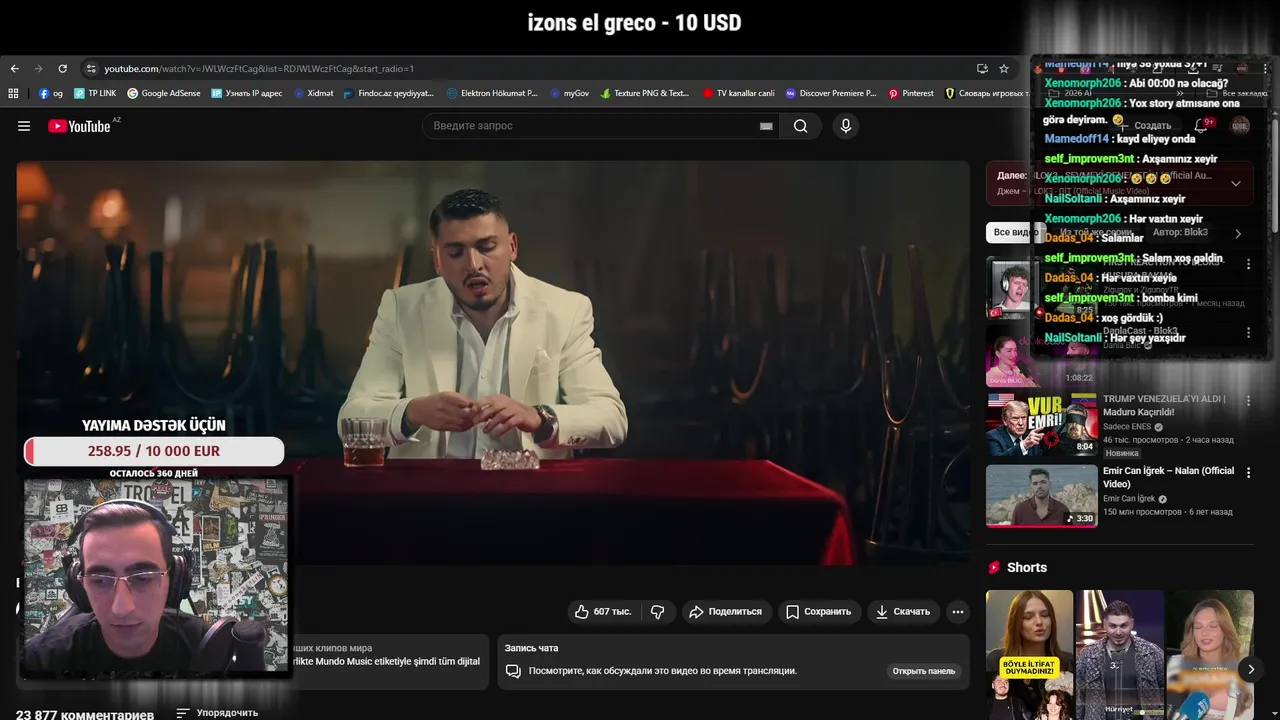Open the middle Short with man in suit
The image size is (1280, 720).
tap(1119, 655)
